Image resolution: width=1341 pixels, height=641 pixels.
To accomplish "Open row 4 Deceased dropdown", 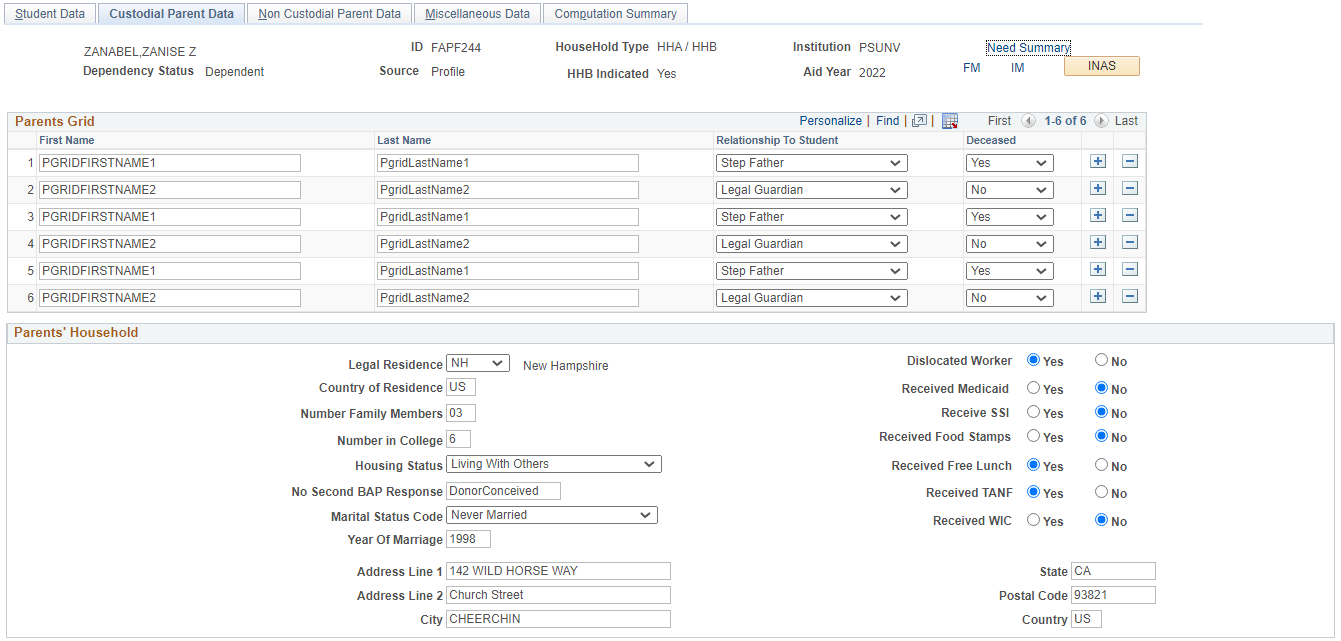I will click(1010, 244).
